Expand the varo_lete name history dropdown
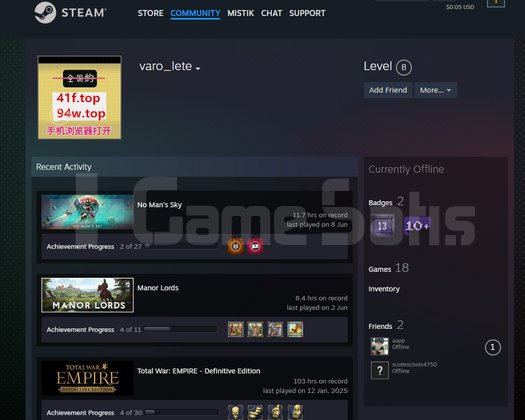The height and width of the screenshot is (420, 525). coord(198,68)
